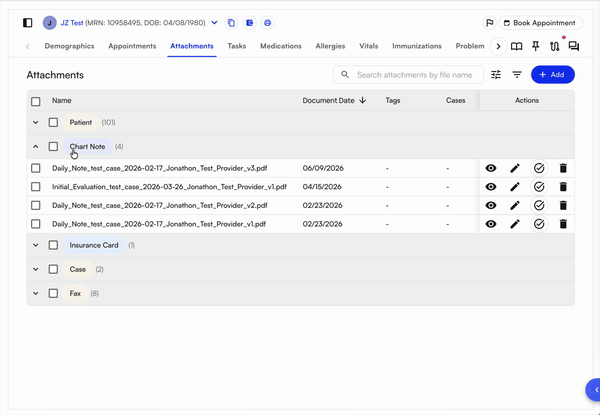600x415 pixels.
Task: Open the JZ Test patient link
Action: coord(72,23)
